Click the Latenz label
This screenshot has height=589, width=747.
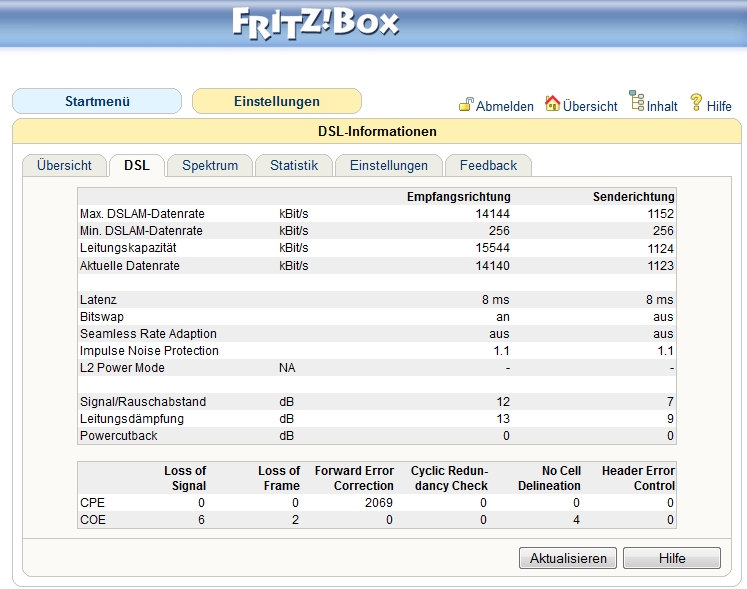point(98,300)
